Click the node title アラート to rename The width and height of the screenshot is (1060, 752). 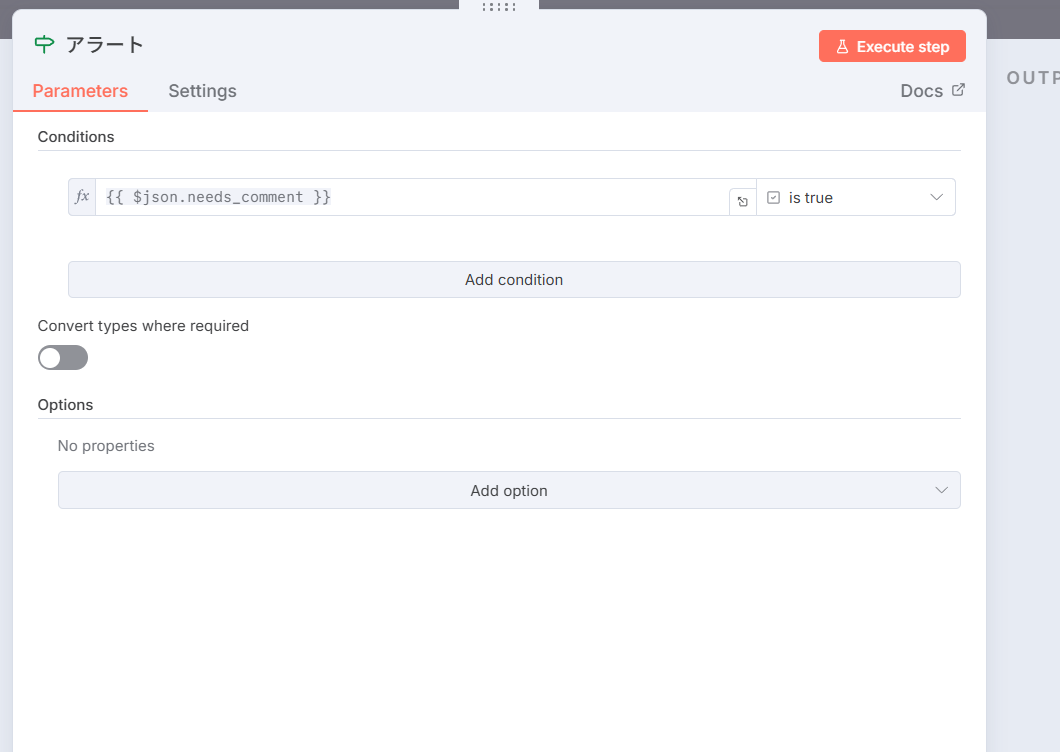[105, 45]
